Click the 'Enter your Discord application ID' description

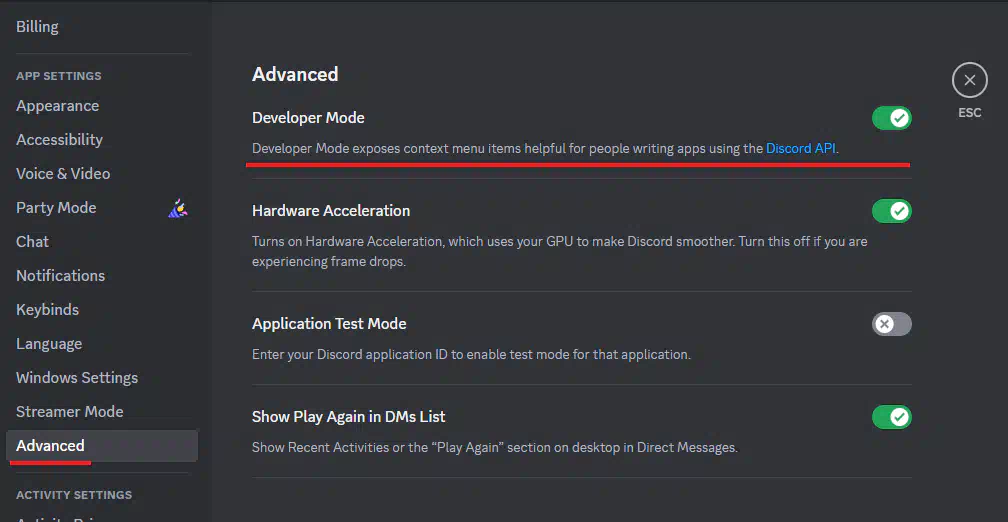[x=471, y=355]
